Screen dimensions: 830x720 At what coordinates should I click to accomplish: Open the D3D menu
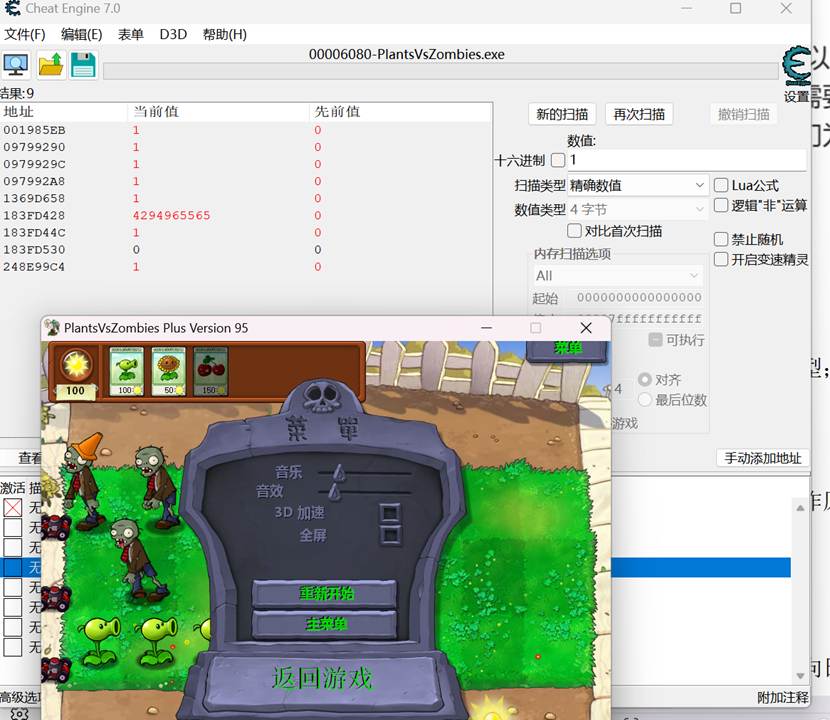[x=173, y=34]
